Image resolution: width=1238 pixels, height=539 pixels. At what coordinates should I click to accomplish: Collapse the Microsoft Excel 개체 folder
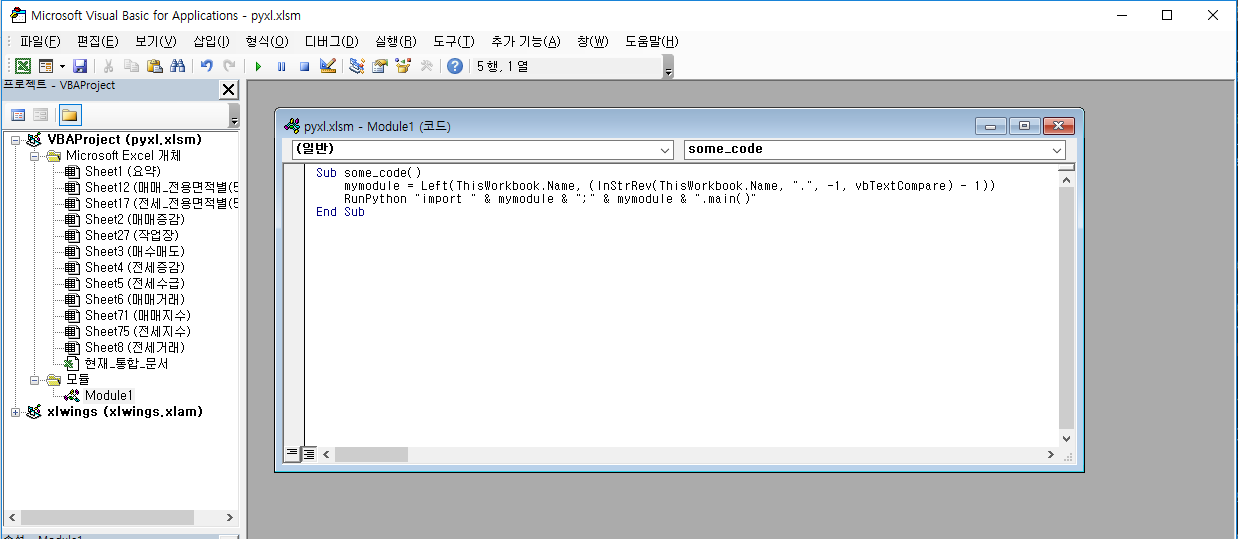(x=34, y=156)
